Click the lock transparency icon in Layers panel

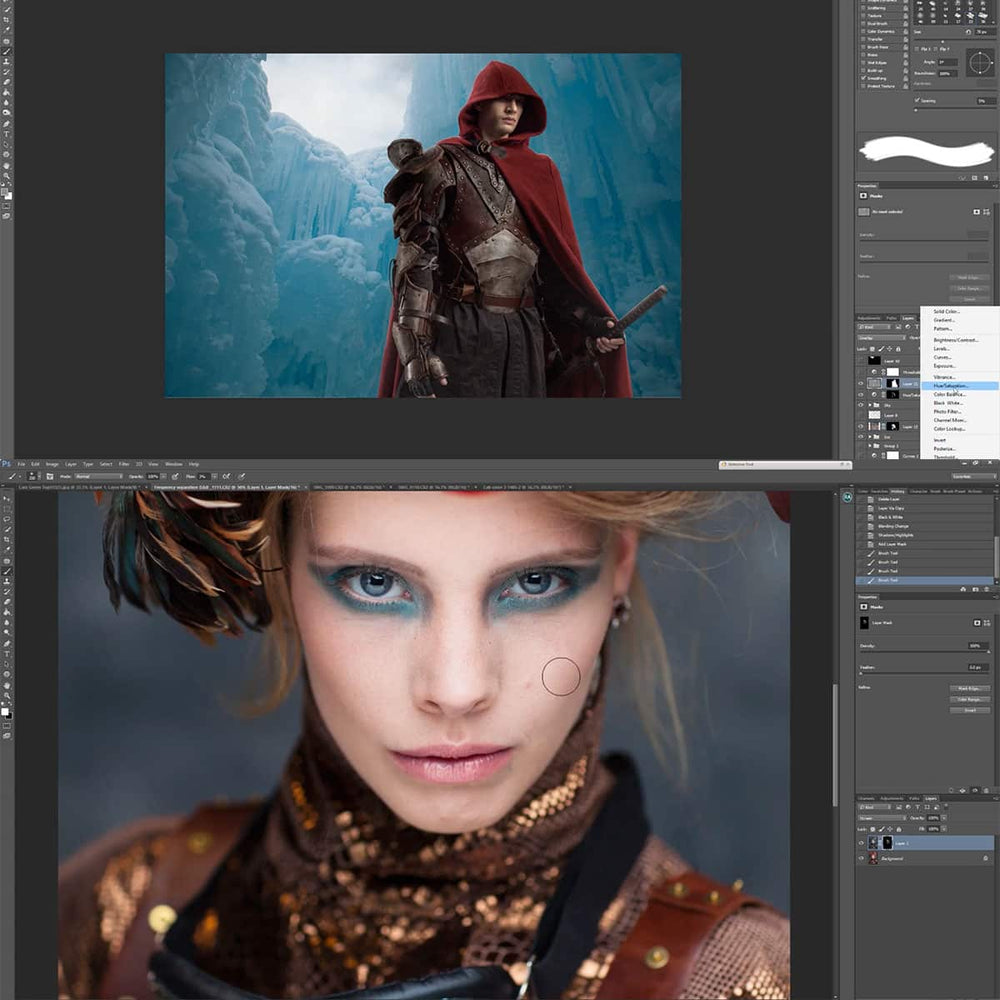click(x=872, y=829)
